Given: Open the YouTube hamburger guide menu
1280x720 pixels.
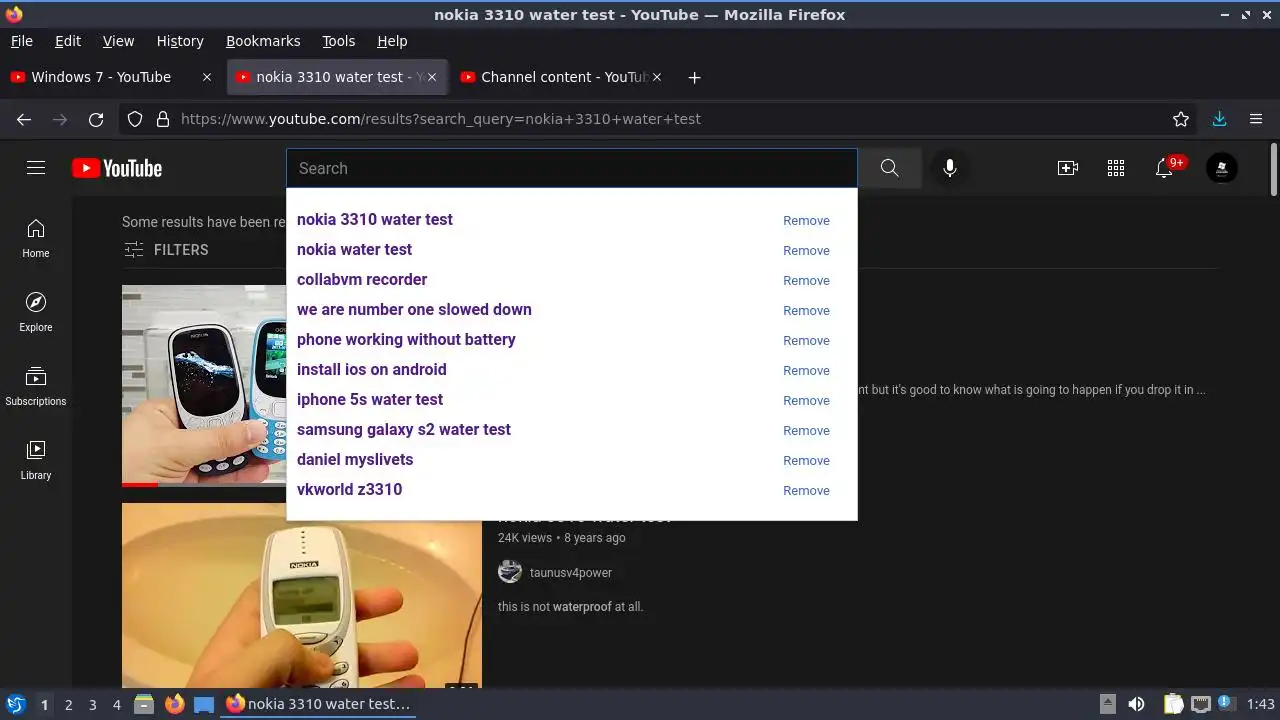Looking at the screenshot, I should 36,168.
